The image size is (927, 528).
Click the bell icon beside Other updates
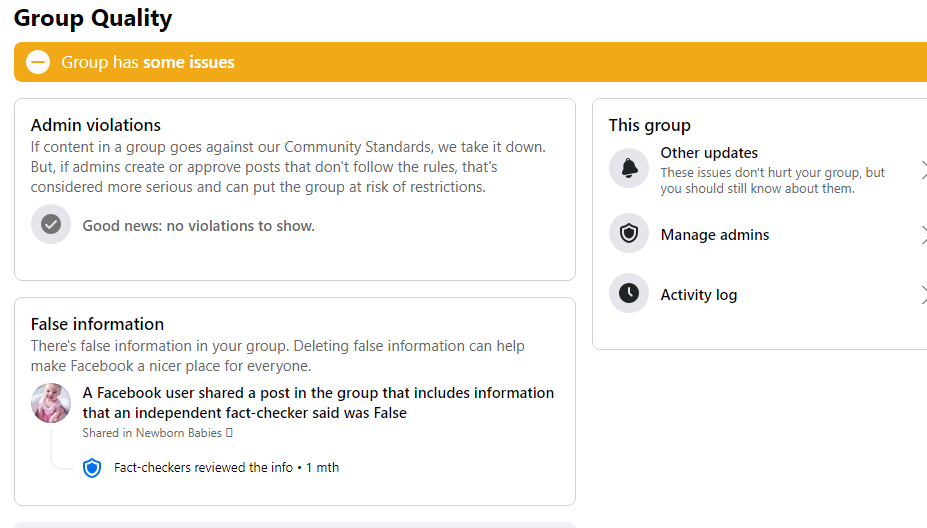pos(629,169)
